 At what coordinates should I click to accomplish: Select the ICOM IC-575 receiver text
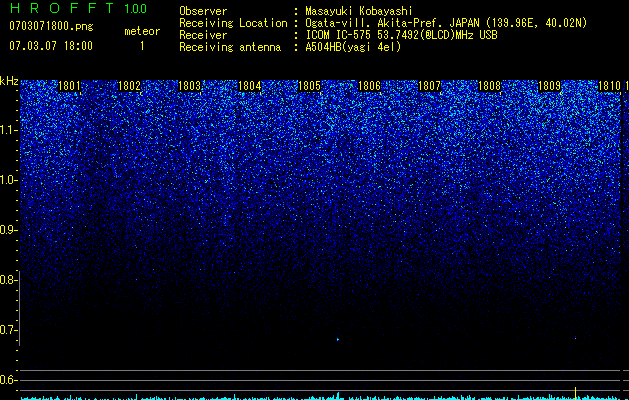(x=401, y=35)
